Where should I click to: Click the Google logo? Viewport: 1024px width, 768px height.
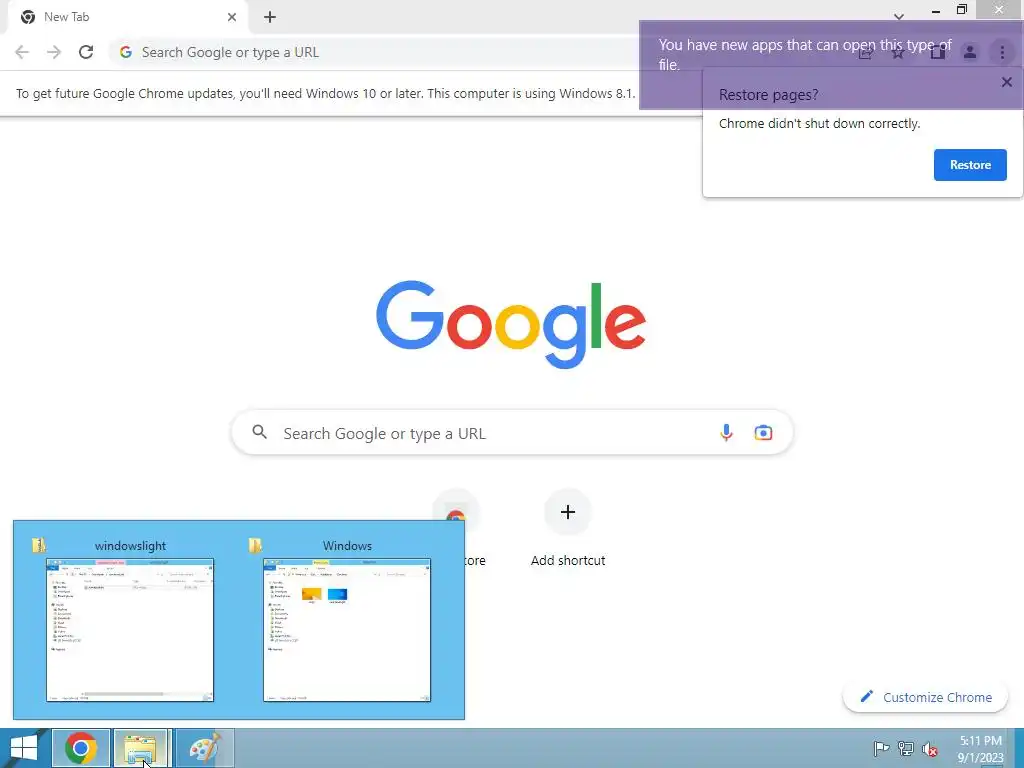[511, 325]
